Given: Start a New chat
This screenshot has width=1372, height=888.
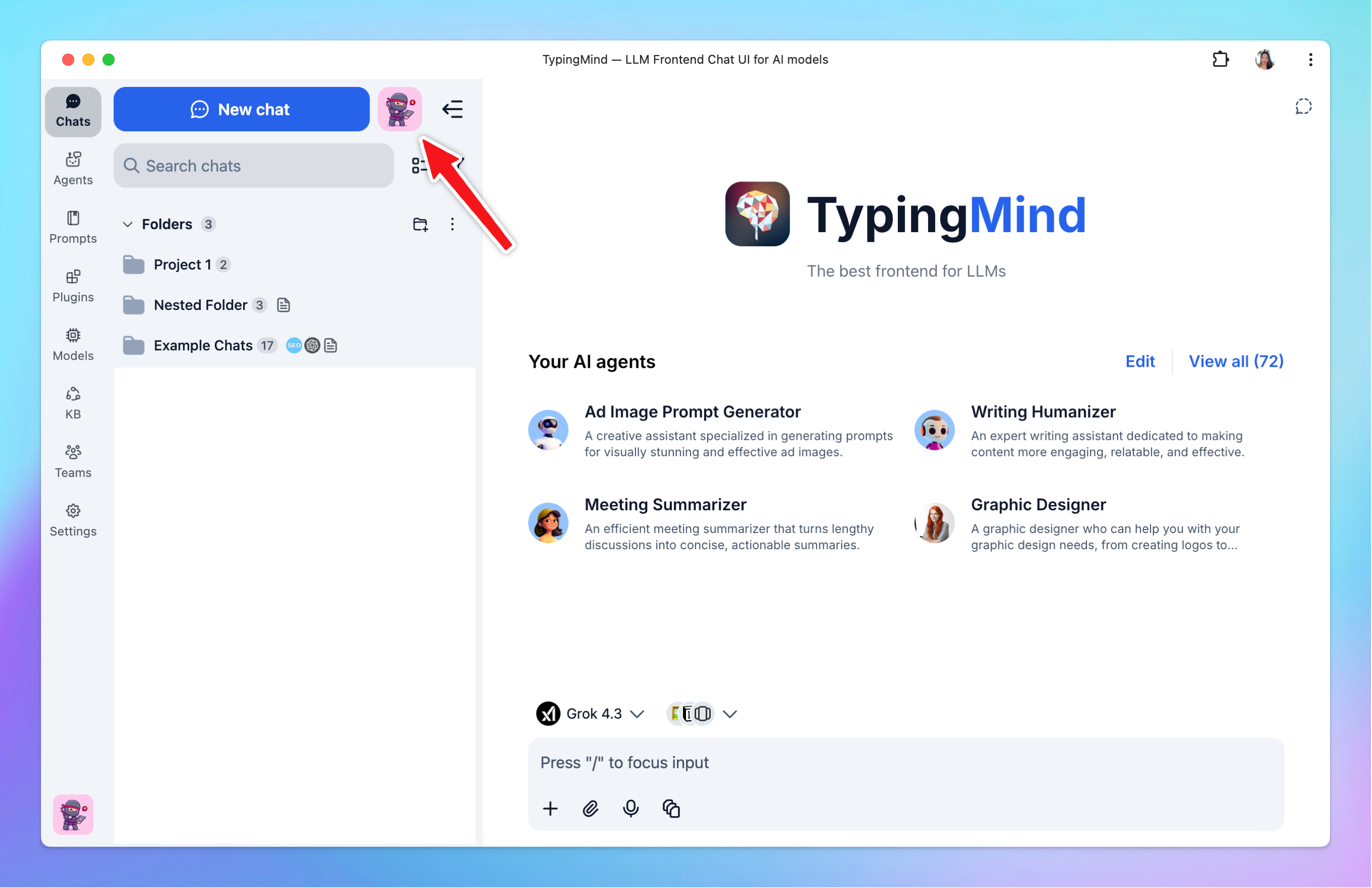Looking at the screenshot, I should click(242, 109).
